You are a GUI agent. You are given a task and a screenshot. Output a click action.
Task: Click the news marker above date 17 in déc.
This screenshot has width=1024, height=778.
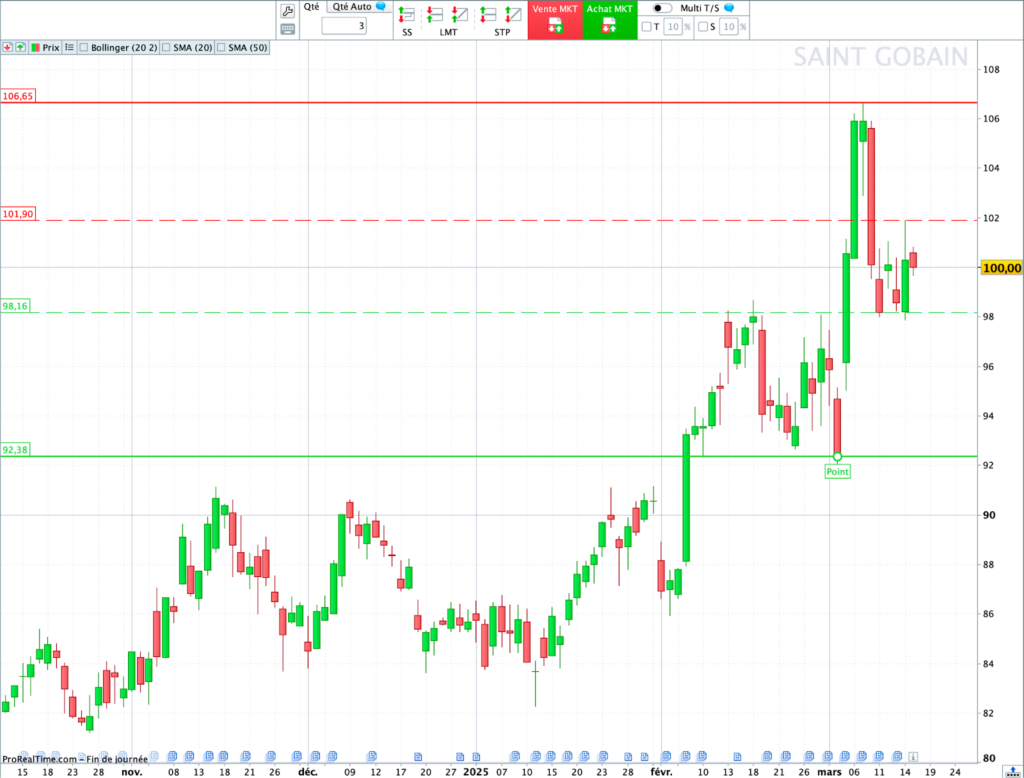pos(418,756)
